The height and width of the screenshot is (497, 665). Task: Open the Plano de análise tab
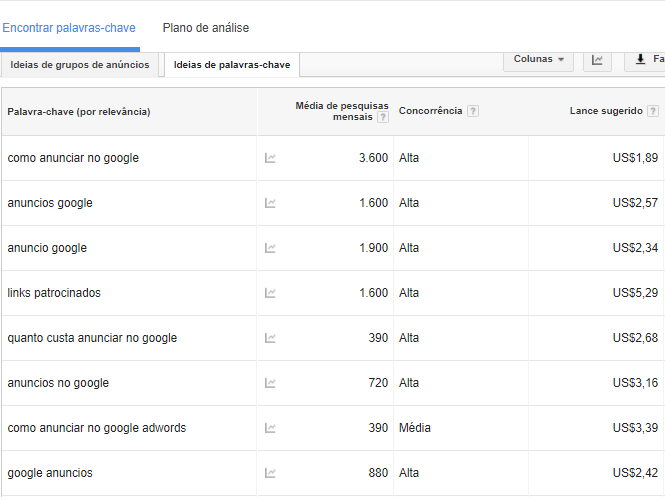(206, 28)
